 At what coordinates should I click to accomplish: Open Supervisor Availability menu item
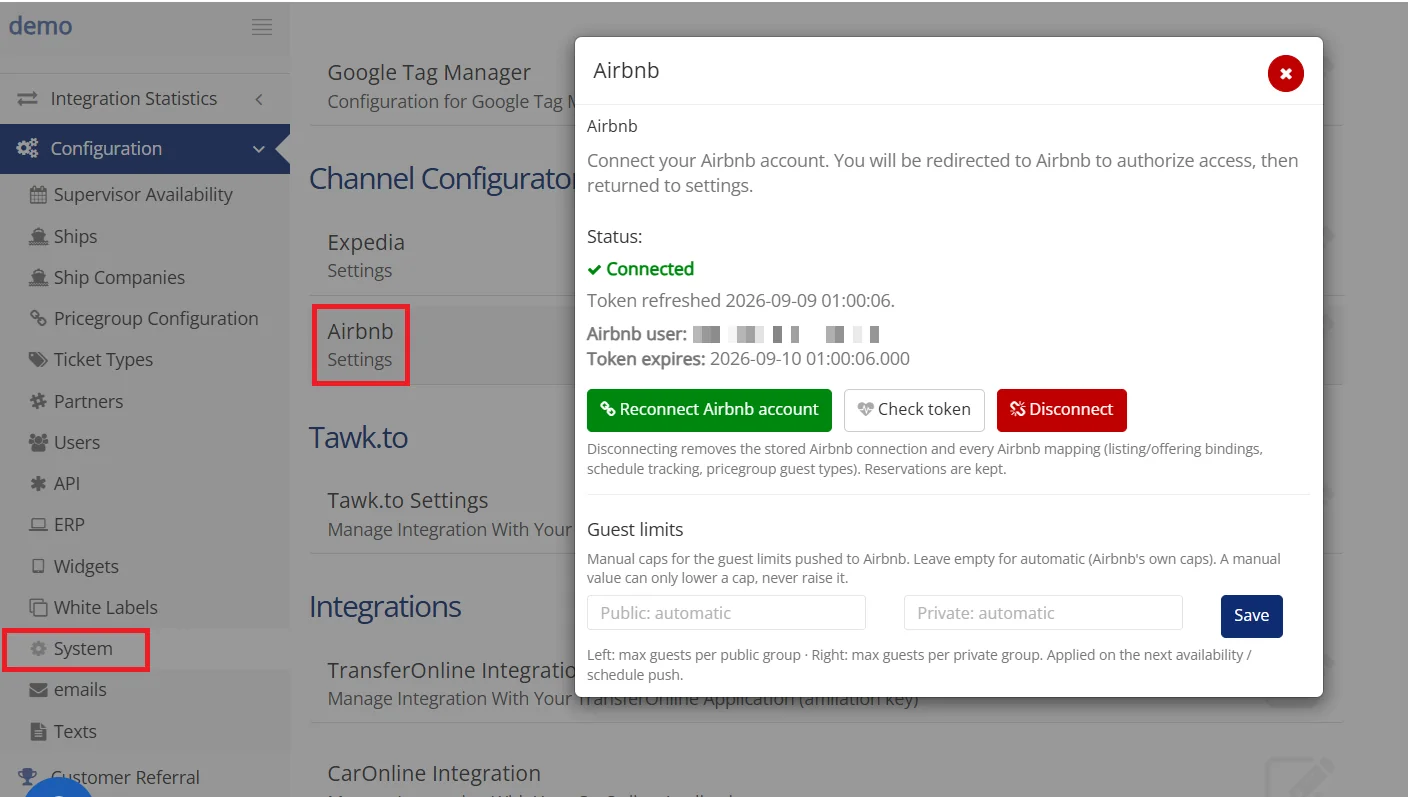(x=145, y=195)
